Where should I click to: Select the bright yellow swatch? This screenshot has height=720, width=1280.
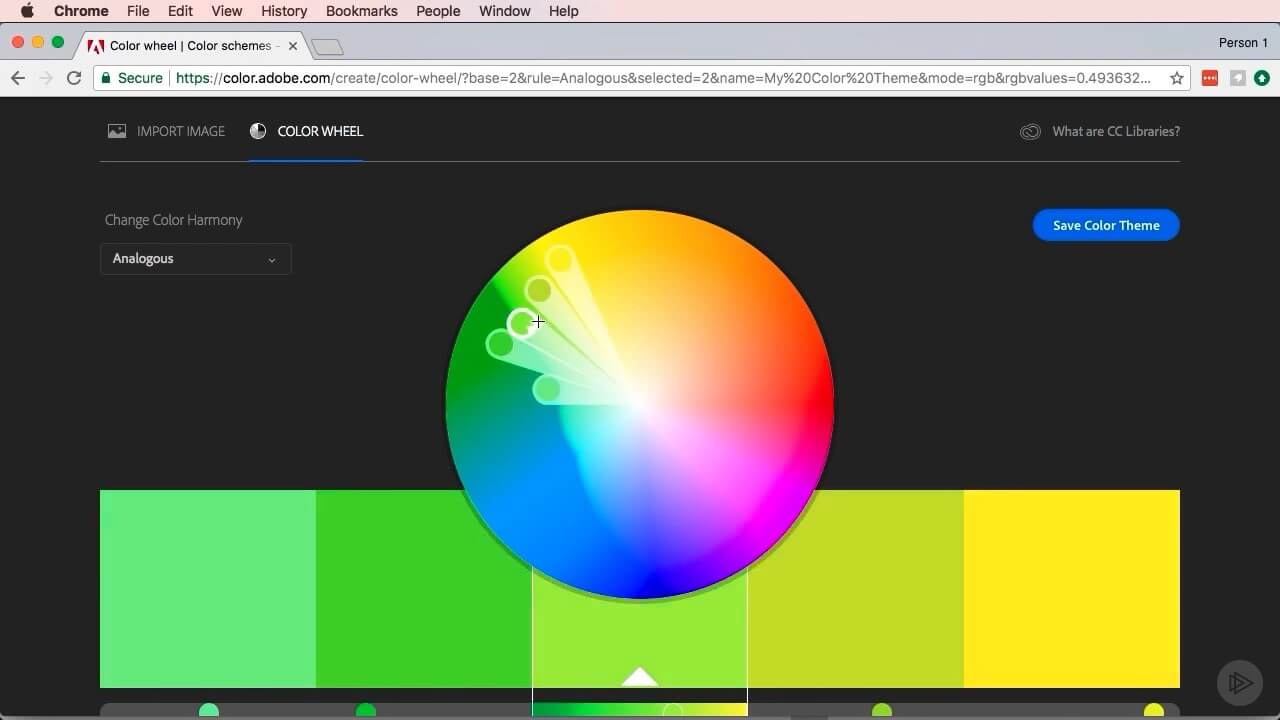click(1072, 589)
